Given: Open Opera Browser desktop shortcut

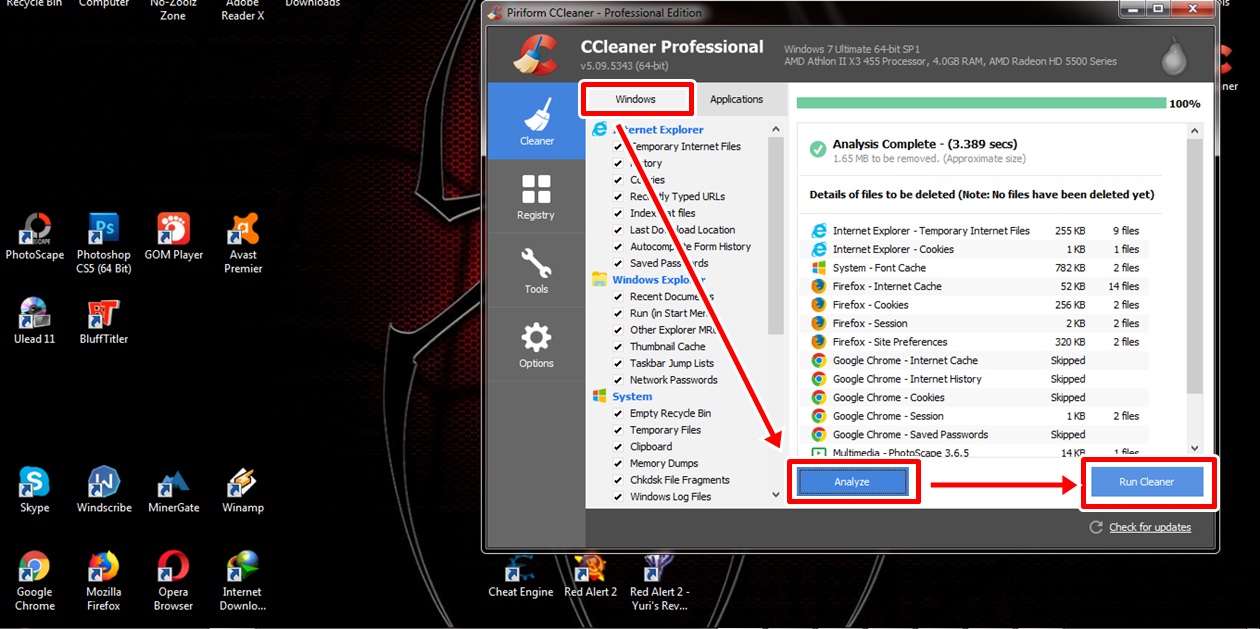Looking at the screenshot, I should [173, 580].
